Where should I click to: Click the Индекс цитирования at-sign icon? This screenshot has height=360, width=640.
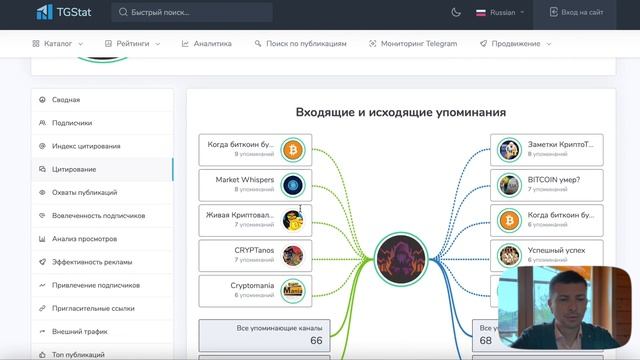[x=42, y=146]
